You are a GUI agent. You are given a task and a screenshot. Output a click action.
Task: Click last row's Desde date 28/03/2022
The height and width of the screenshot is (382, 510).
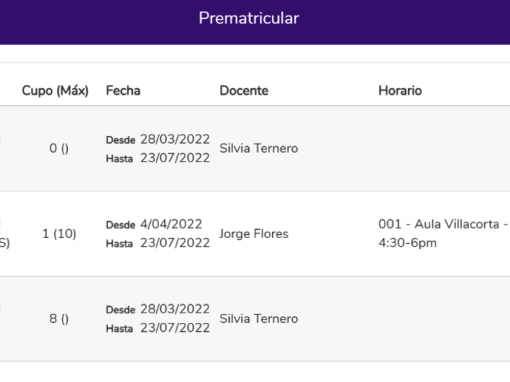[x=175, y=309]
